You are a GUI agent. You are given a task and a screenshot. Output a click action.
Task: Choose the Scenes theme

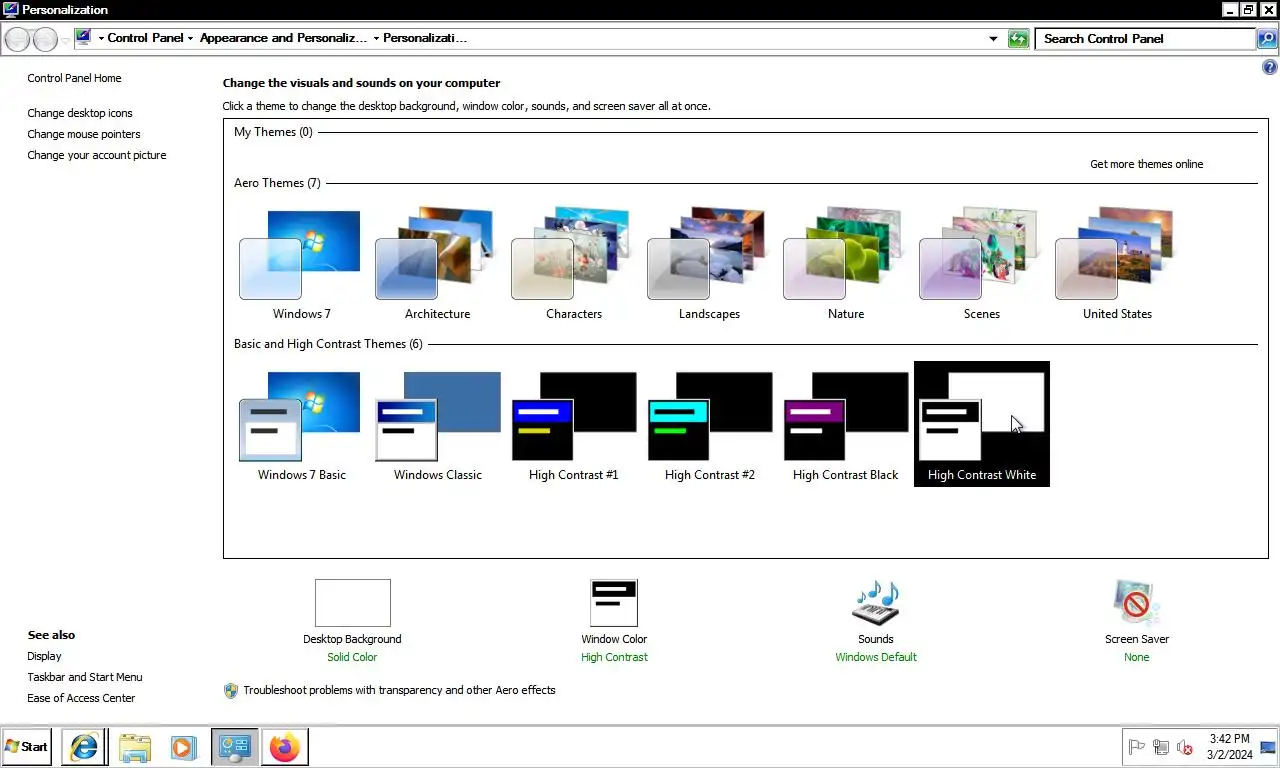coord(981,264)
